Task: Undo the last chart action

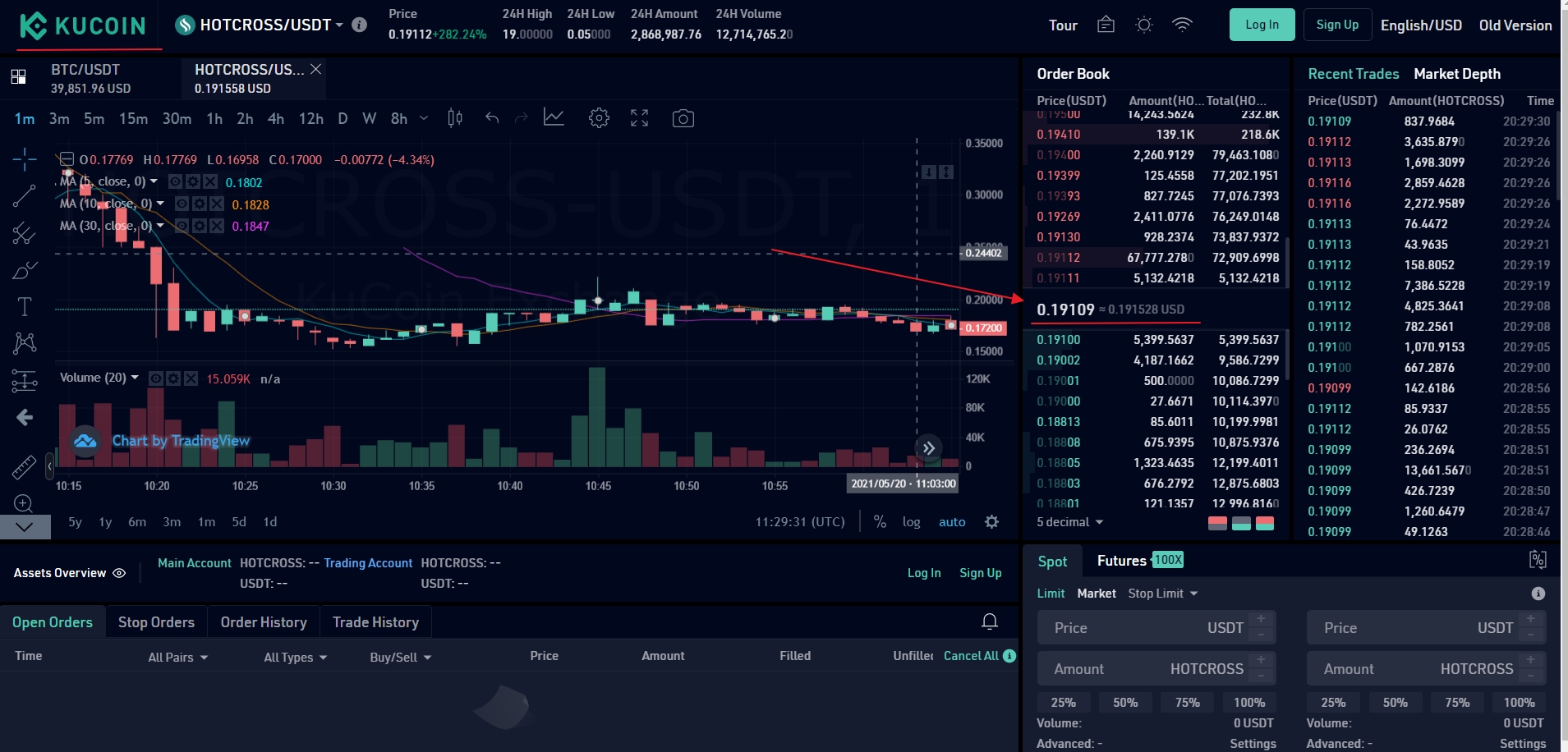Action: tap(492, 118)
